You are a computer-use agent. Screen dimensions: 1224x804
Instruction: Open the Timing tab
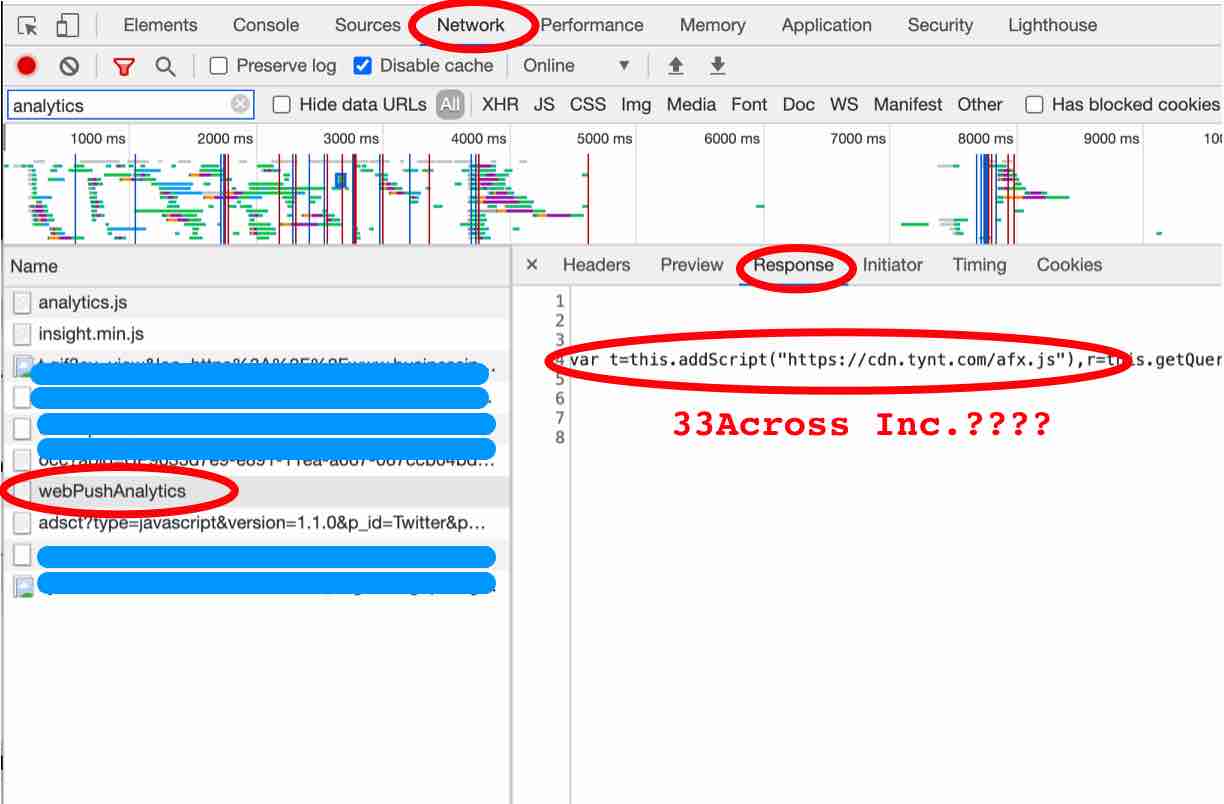coord(980,265)
